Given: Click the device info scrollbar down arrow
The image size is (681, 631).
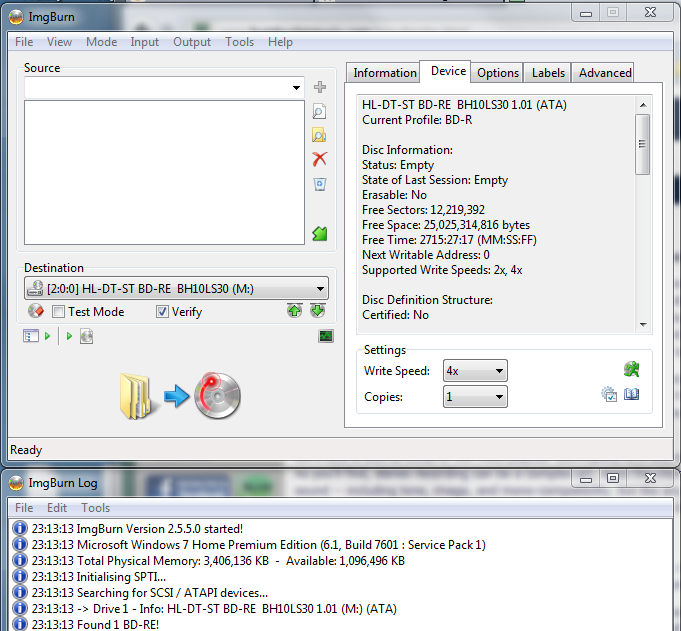Looking at the screenshot, I should [x=643, y=324].
